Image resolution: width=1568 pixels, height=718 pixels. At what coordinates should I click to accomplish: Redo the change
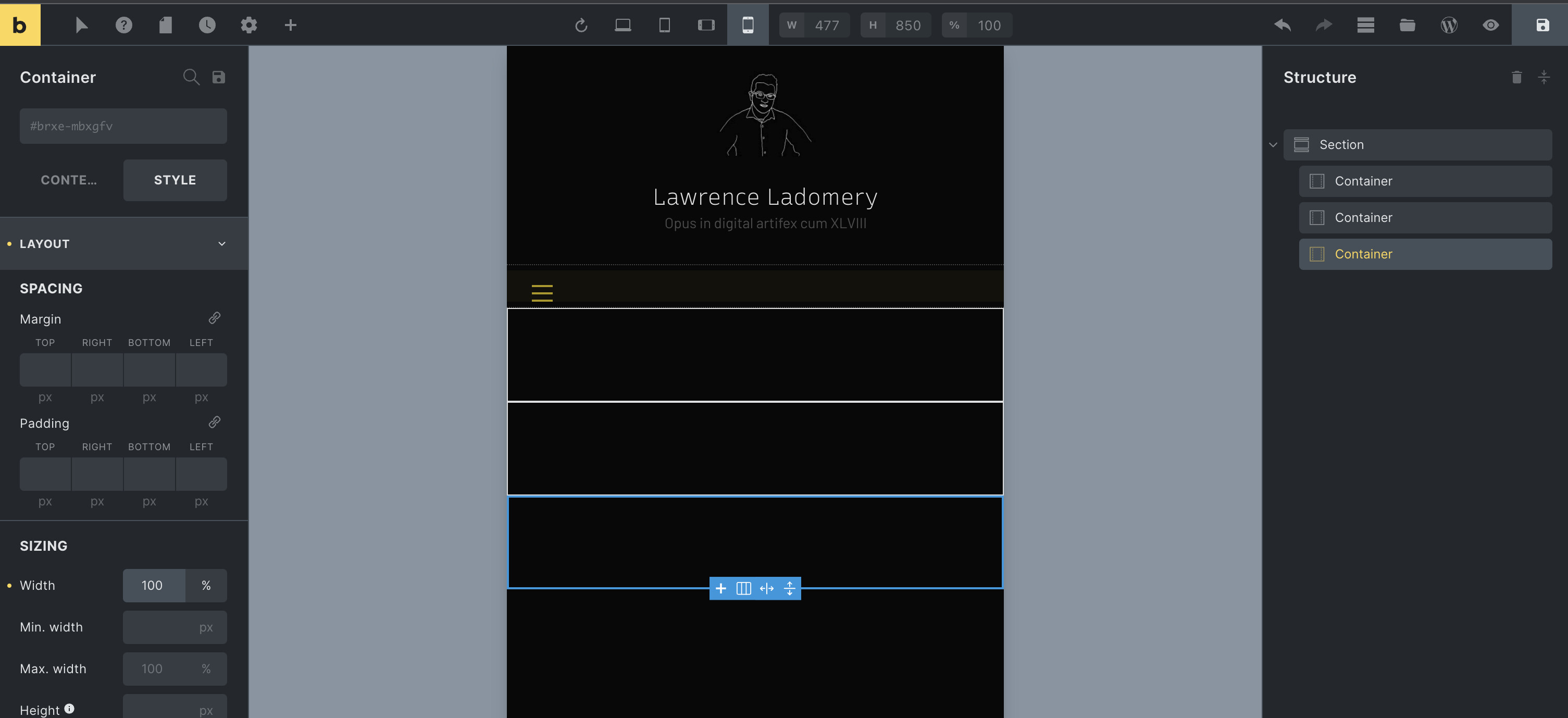pos(1324,25)
